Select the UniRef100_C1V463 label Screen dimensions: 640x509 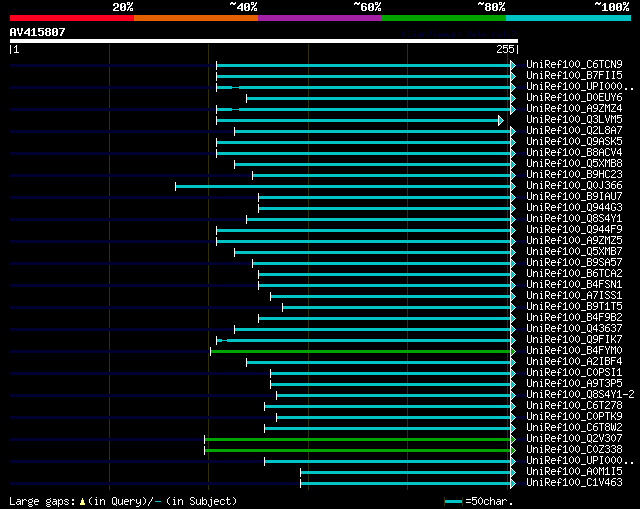574,483
